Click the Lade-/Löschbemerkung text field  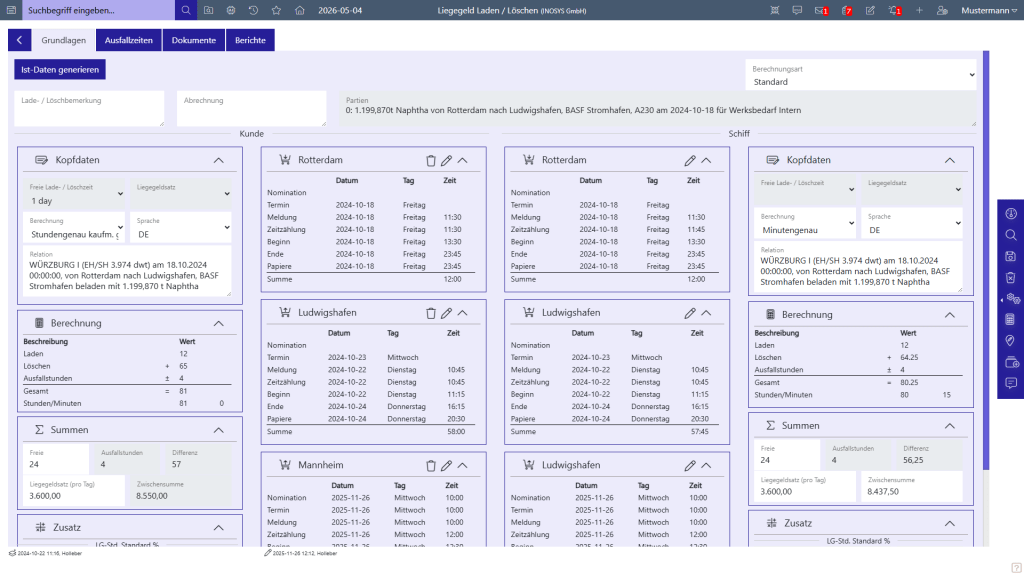(89, 108)
